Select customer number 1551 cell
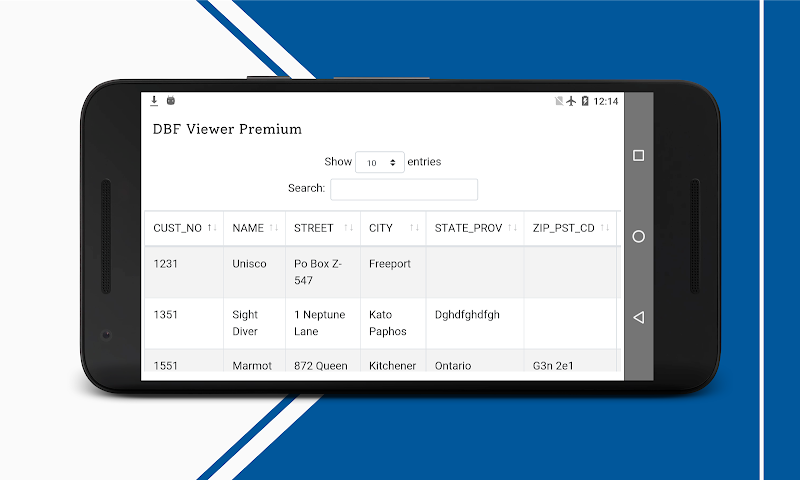Viewport: 800px width, 480px height. pos(184,361)
